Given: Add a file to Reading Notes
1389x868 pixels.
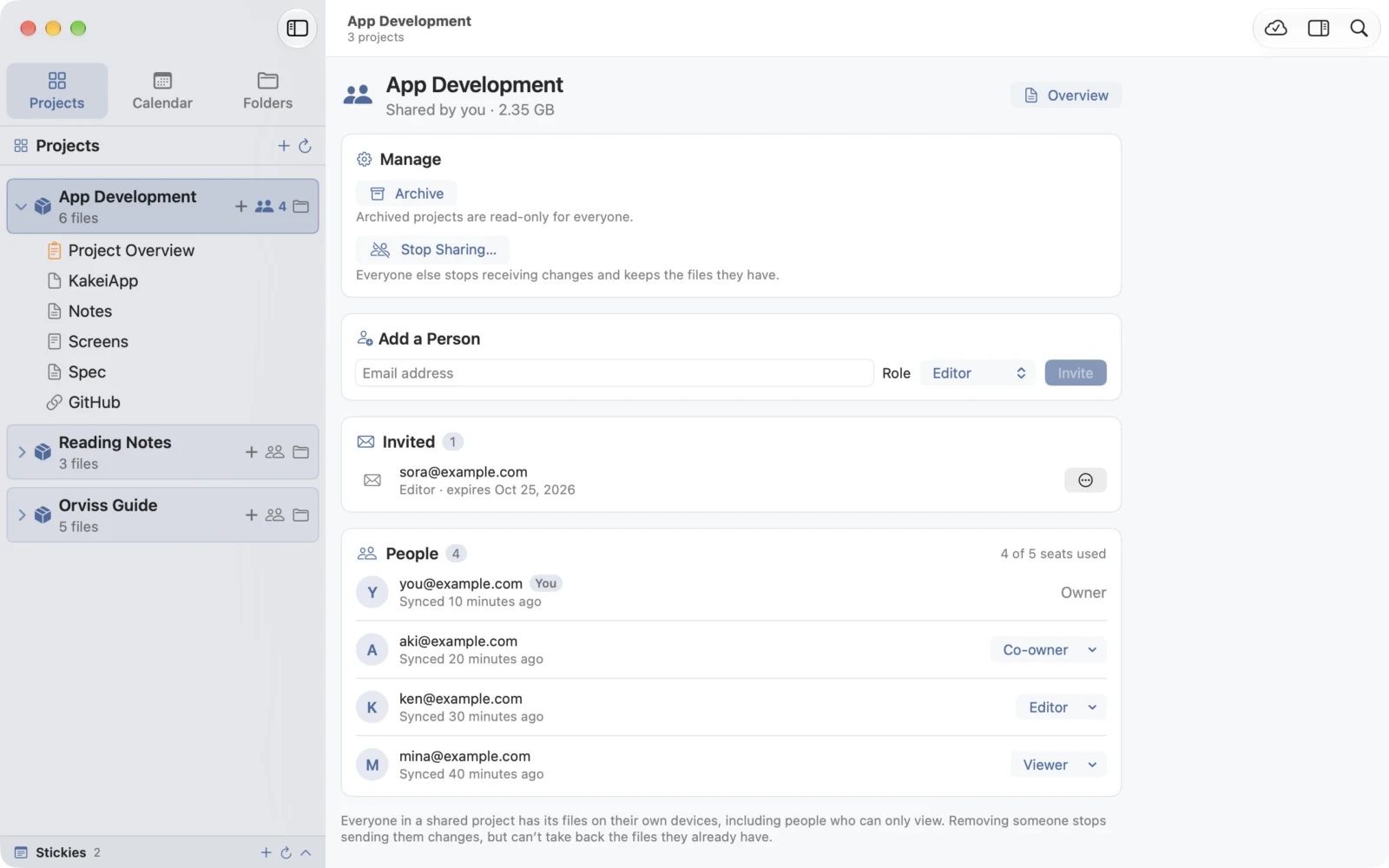Looking at the screenshot, I should 252,451.
